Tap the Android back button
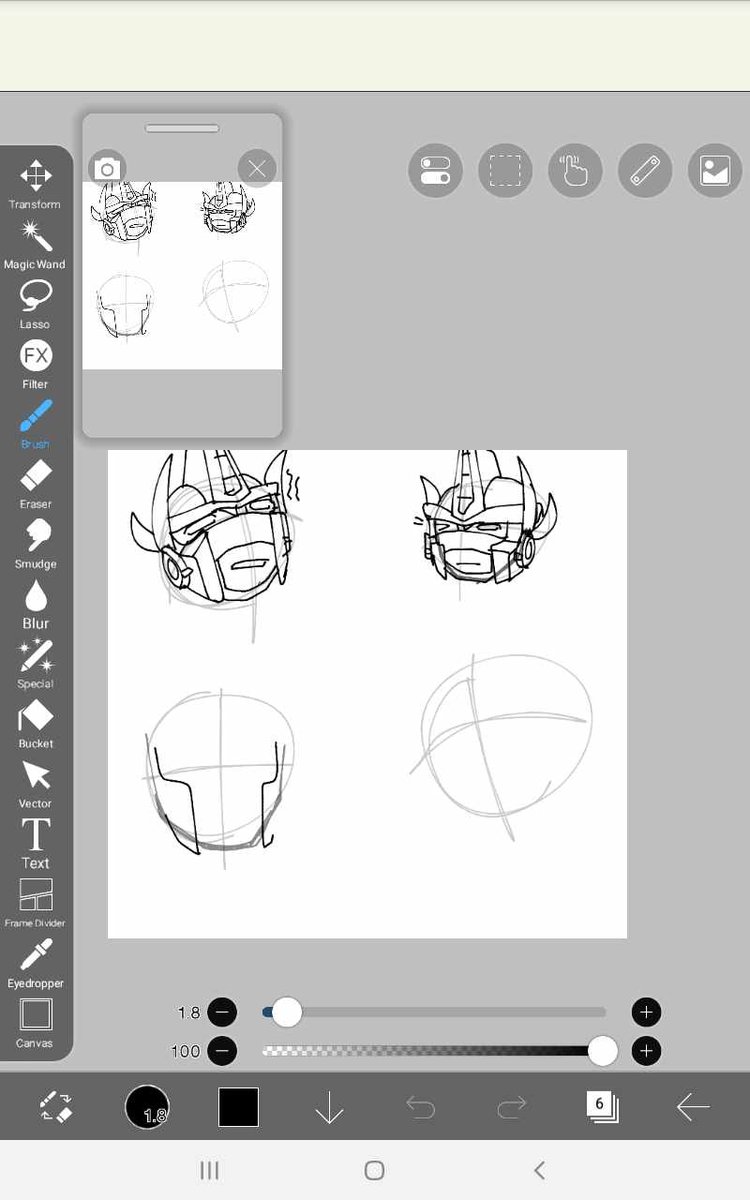Viewport: 750px width, 1200px height. click(540, 1170)
